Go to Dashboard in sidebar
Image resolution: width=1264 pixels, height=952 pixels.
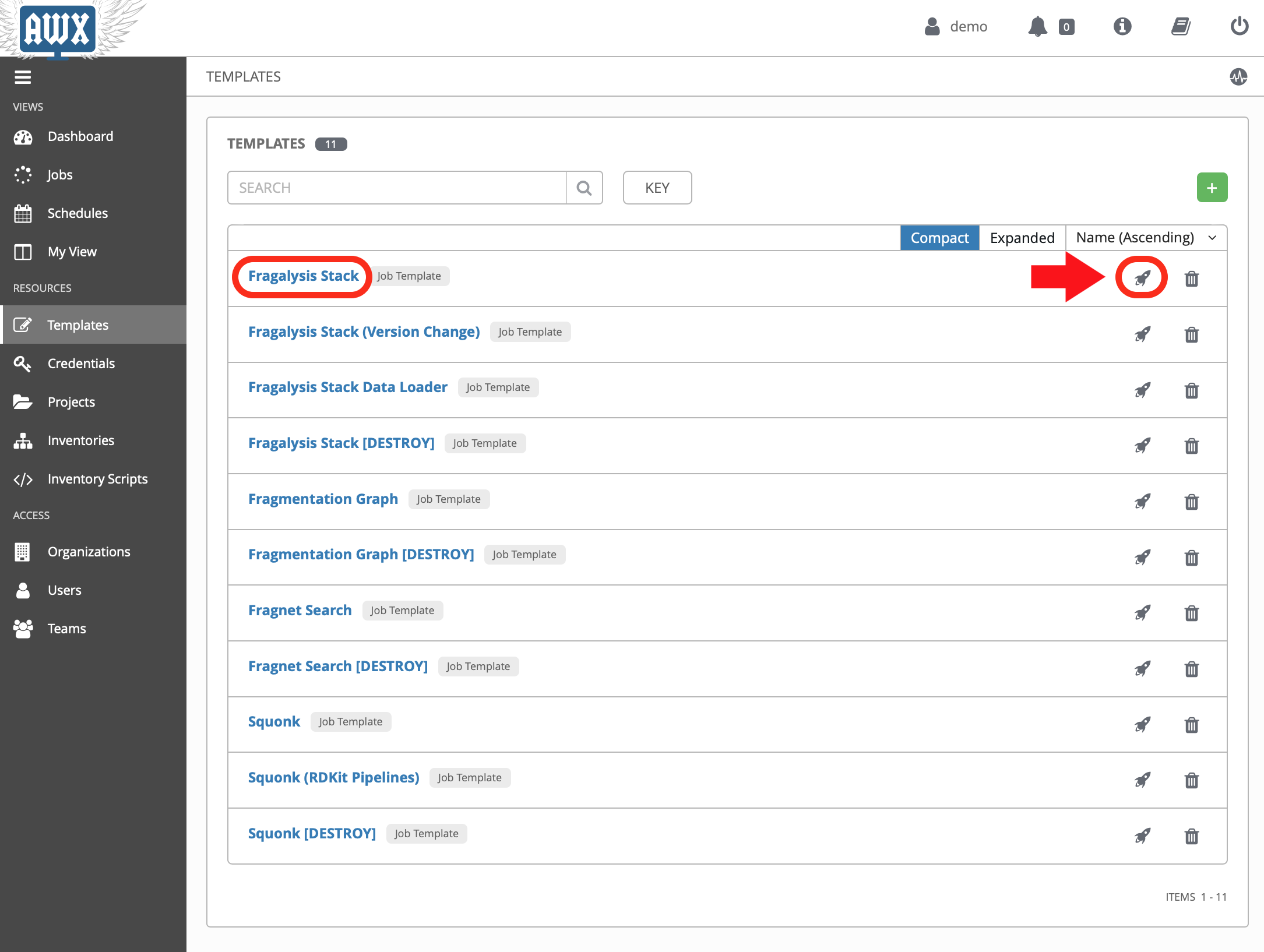point(93,136)
